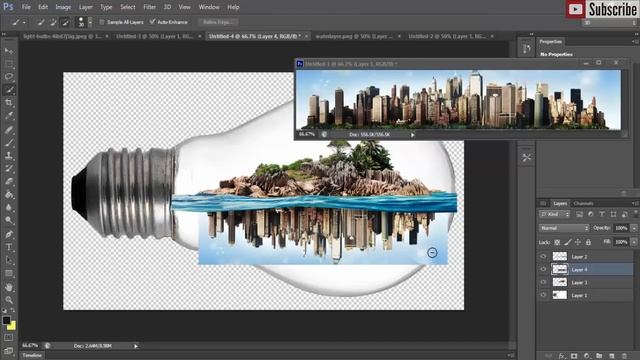Hide Layer 4 using its eye icon

(x=543, y=269)
